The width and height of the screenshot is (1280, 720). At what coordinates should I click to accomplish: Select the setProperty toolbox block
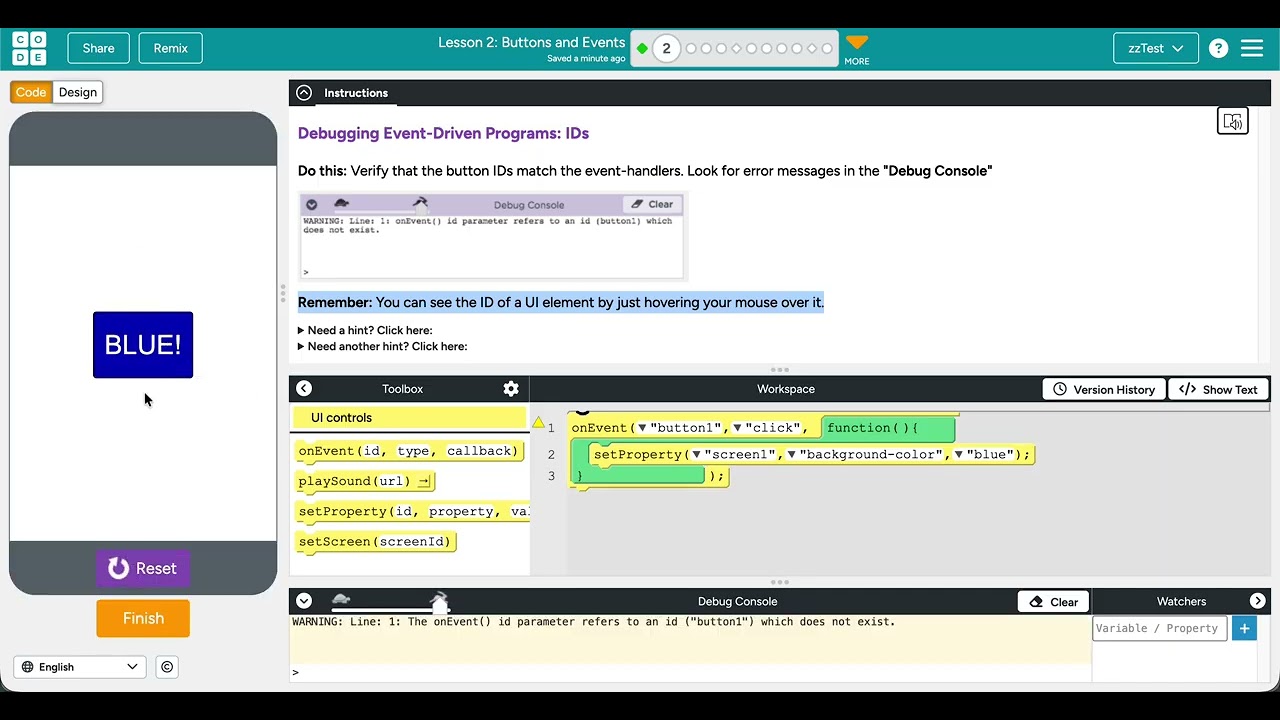point(413,511)
